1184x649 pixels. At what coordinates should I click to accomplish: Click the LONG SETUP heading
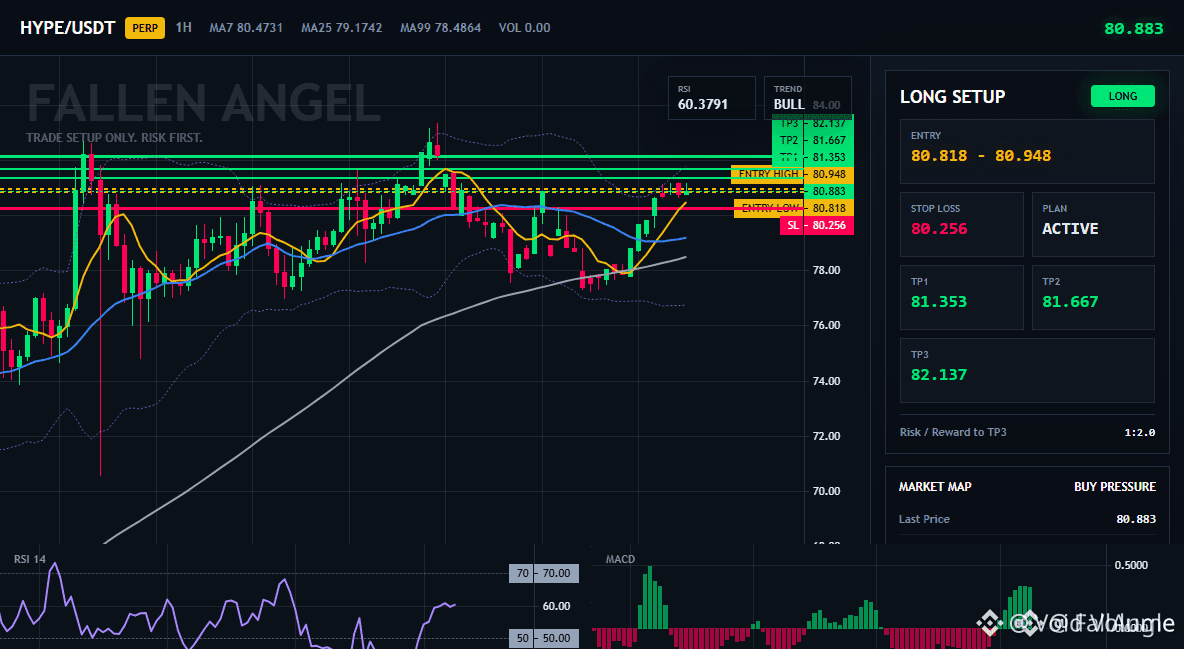coord(952,97)
